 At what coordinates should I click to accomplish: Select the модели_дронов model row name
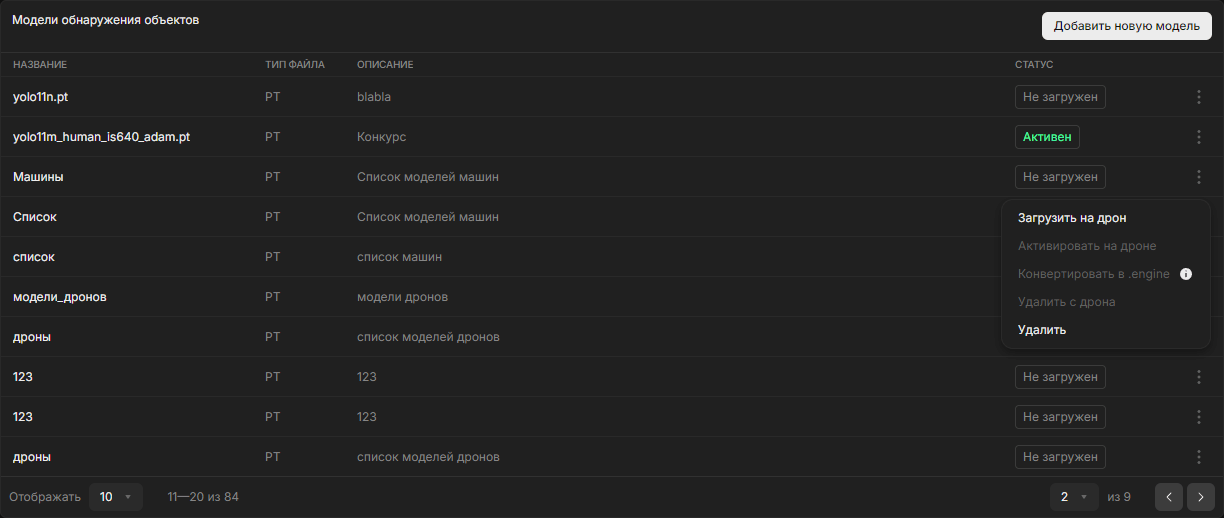pos(60,297)
